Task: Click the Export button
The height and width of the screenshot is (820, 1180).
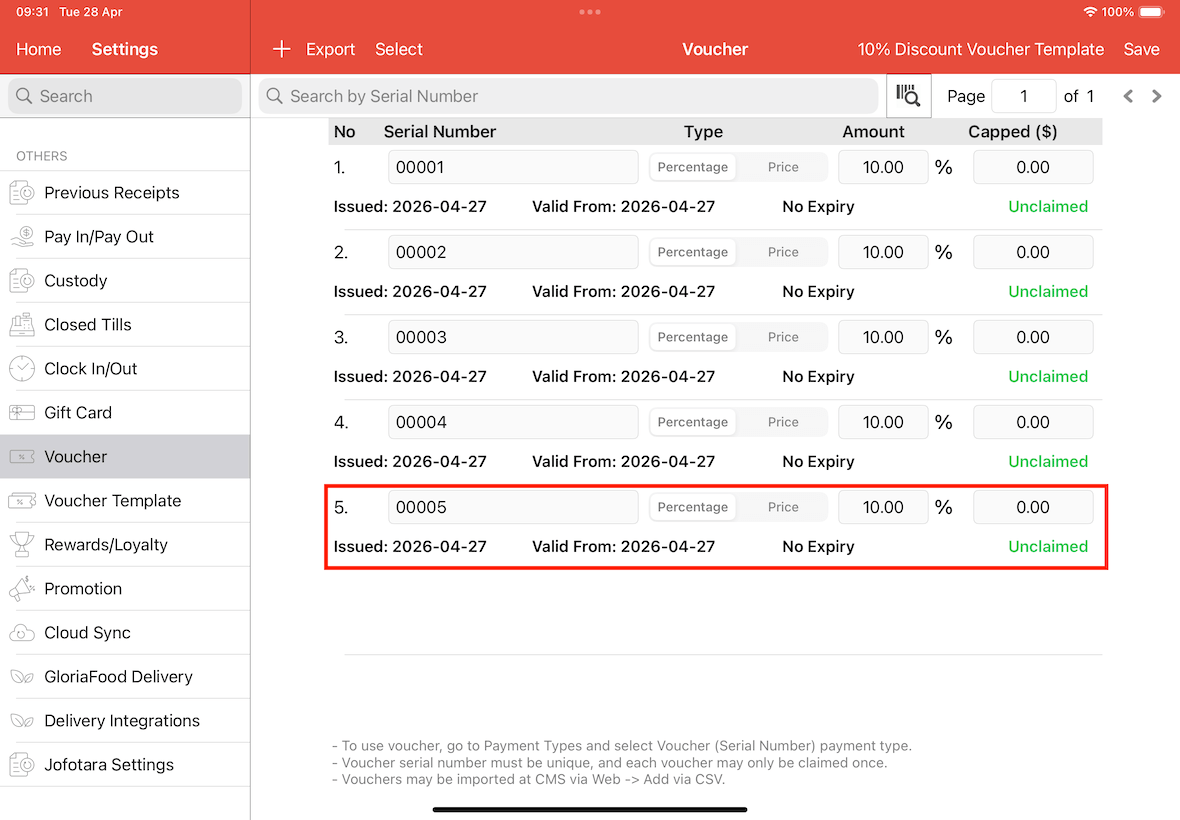Action: click(x=330, y=49)
